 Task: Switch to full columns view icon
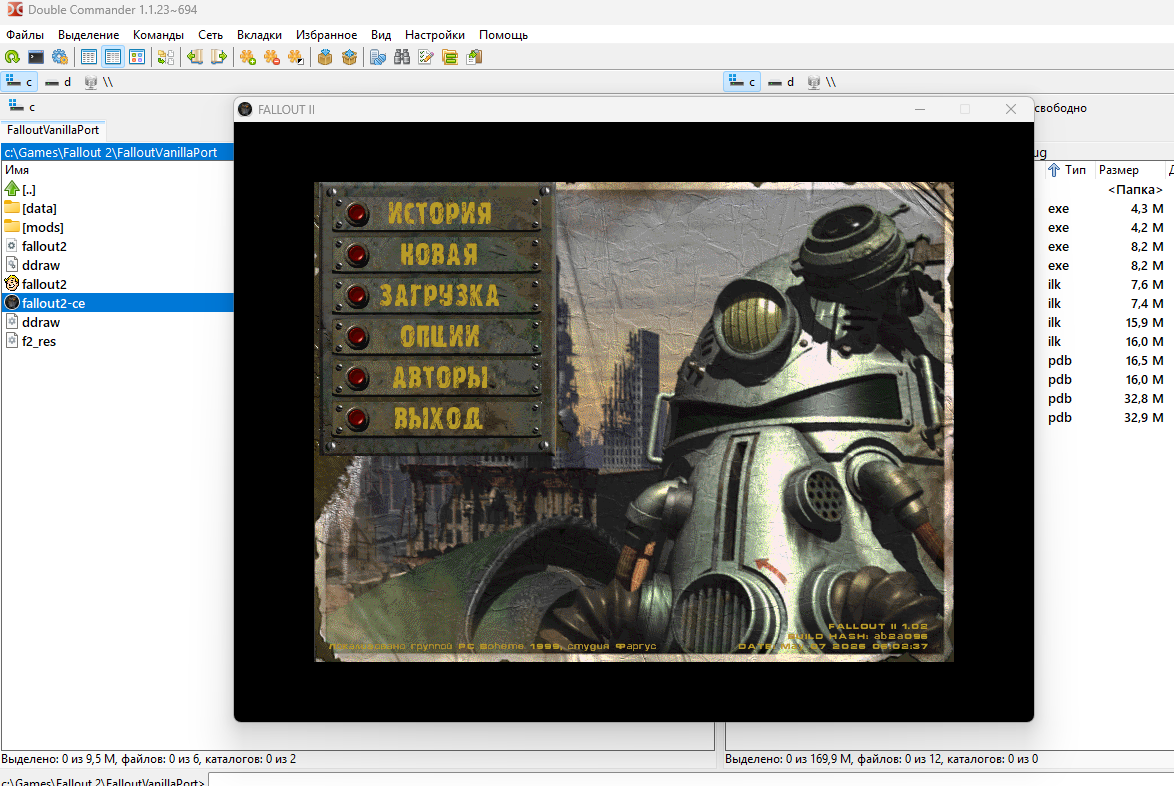pos(113,57)
